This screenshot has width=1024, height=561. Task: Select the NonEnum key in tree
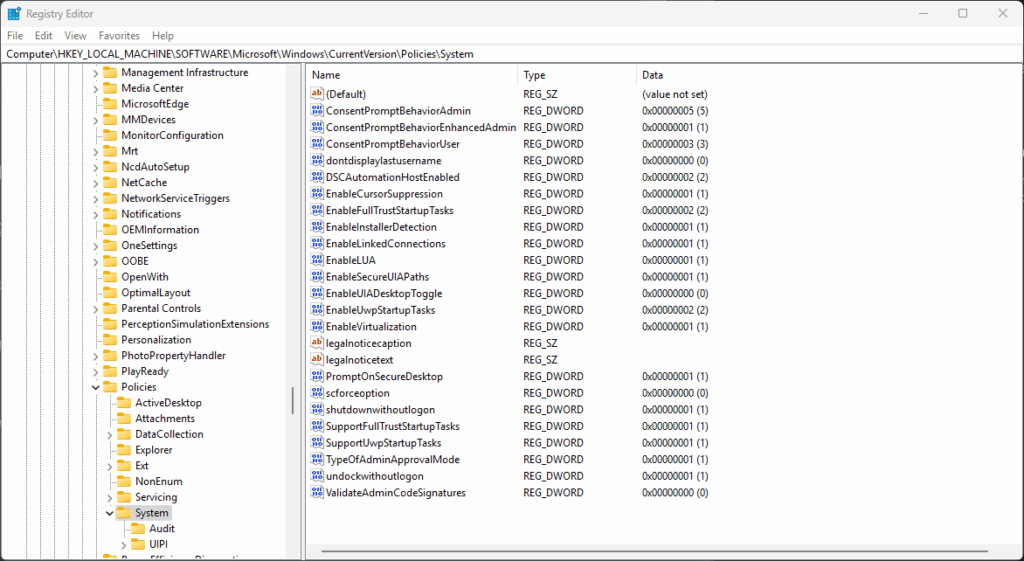(159, 481)
